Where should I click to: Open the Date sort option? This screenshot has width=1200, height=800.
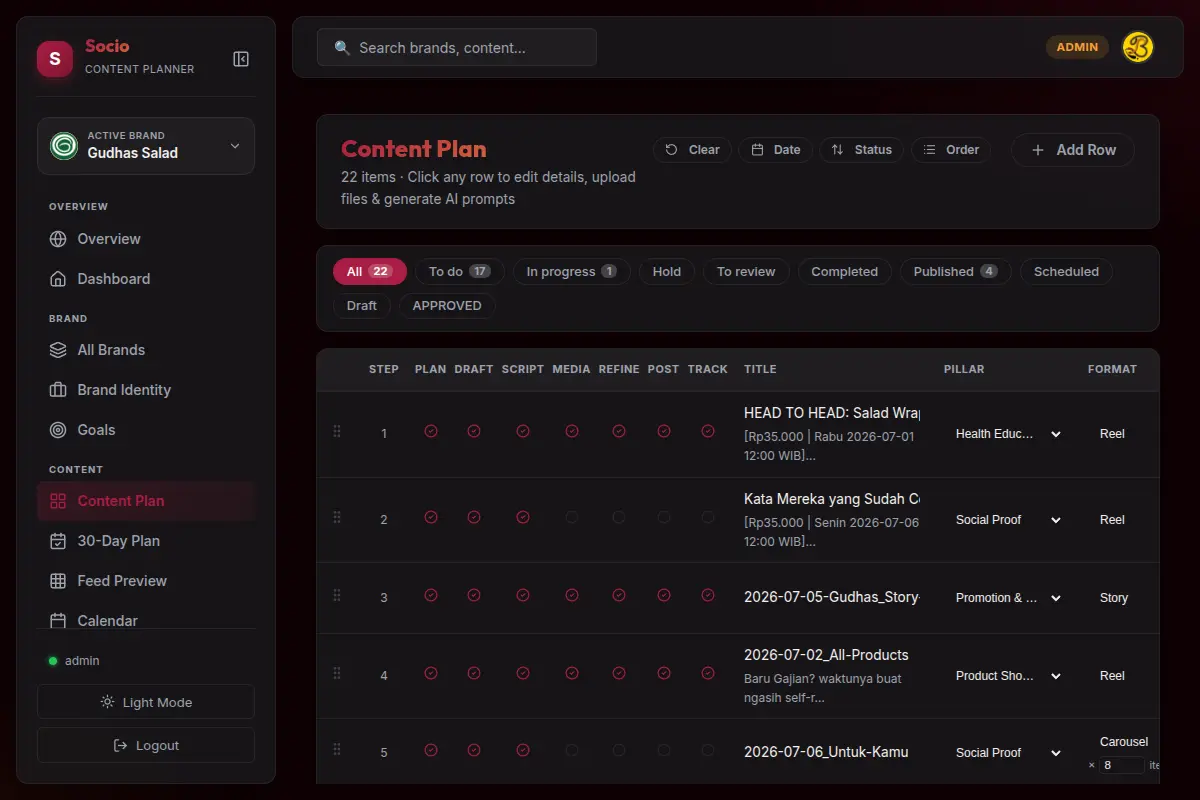click(x=776, y=150)
